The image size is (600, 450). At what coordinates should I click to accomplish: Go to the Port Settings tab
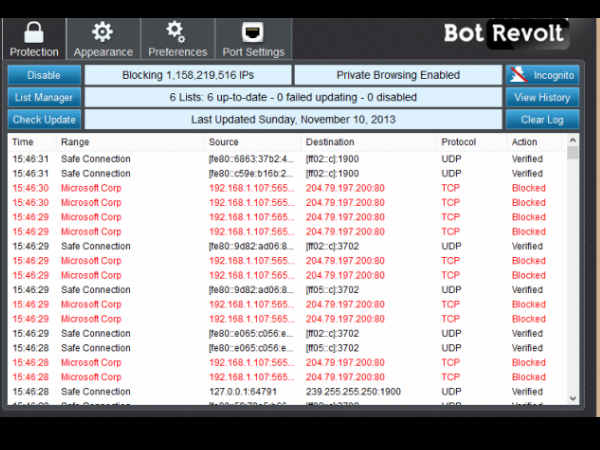253,39
